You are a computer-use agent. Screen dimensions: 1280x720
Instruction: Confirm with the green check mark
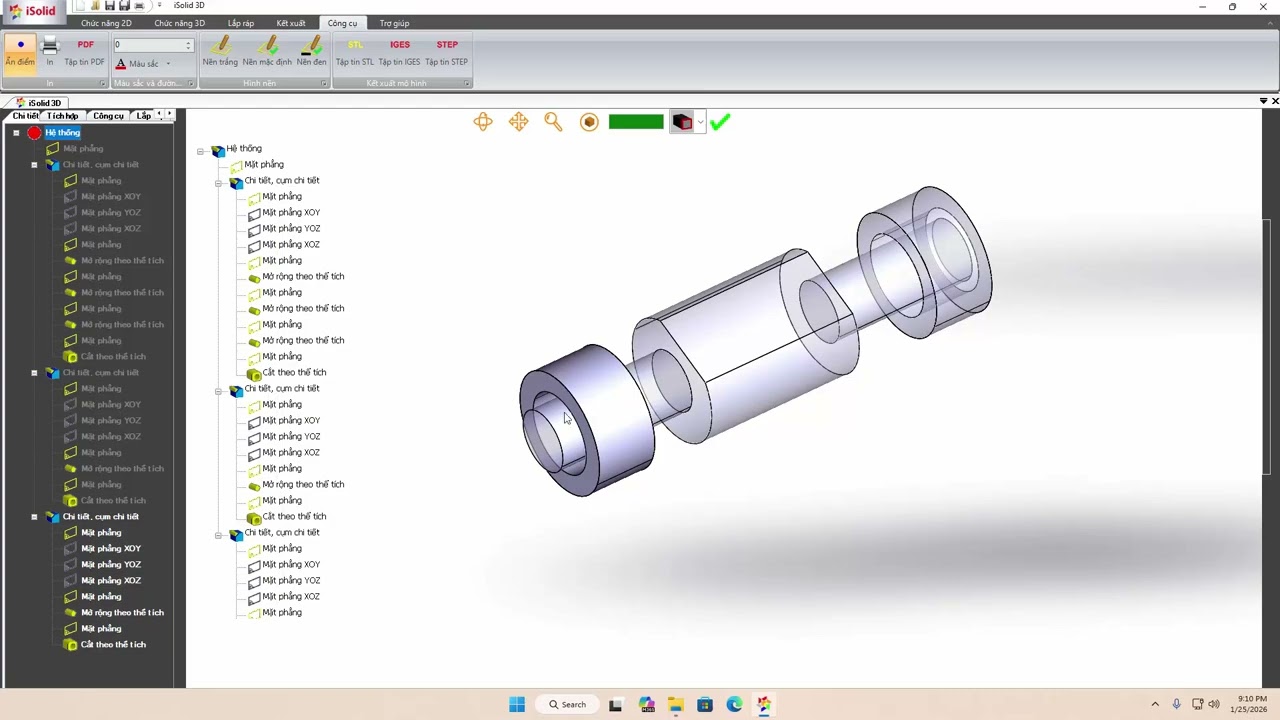coord(720,122)
